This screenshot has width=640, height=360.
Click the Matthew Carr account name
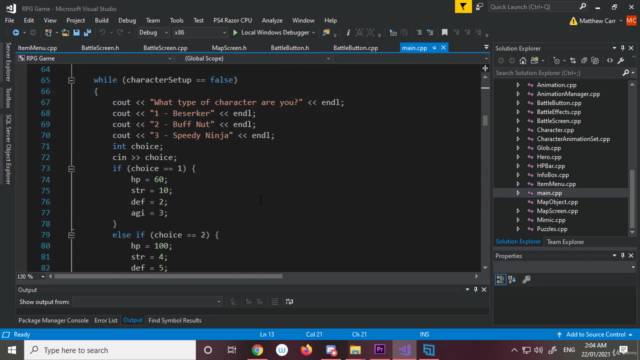coord(597,20)
